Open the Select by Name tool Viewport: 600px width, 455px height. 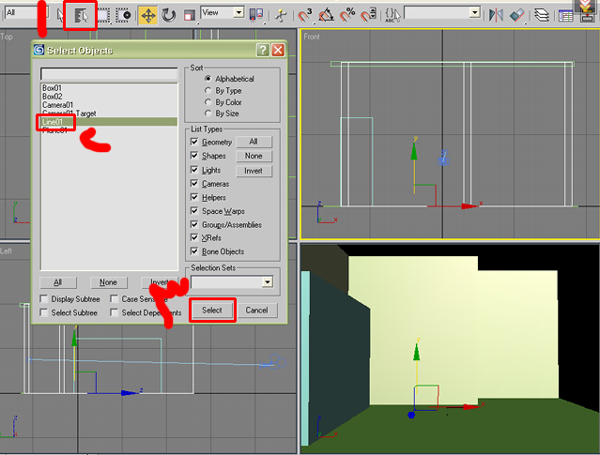83,15
